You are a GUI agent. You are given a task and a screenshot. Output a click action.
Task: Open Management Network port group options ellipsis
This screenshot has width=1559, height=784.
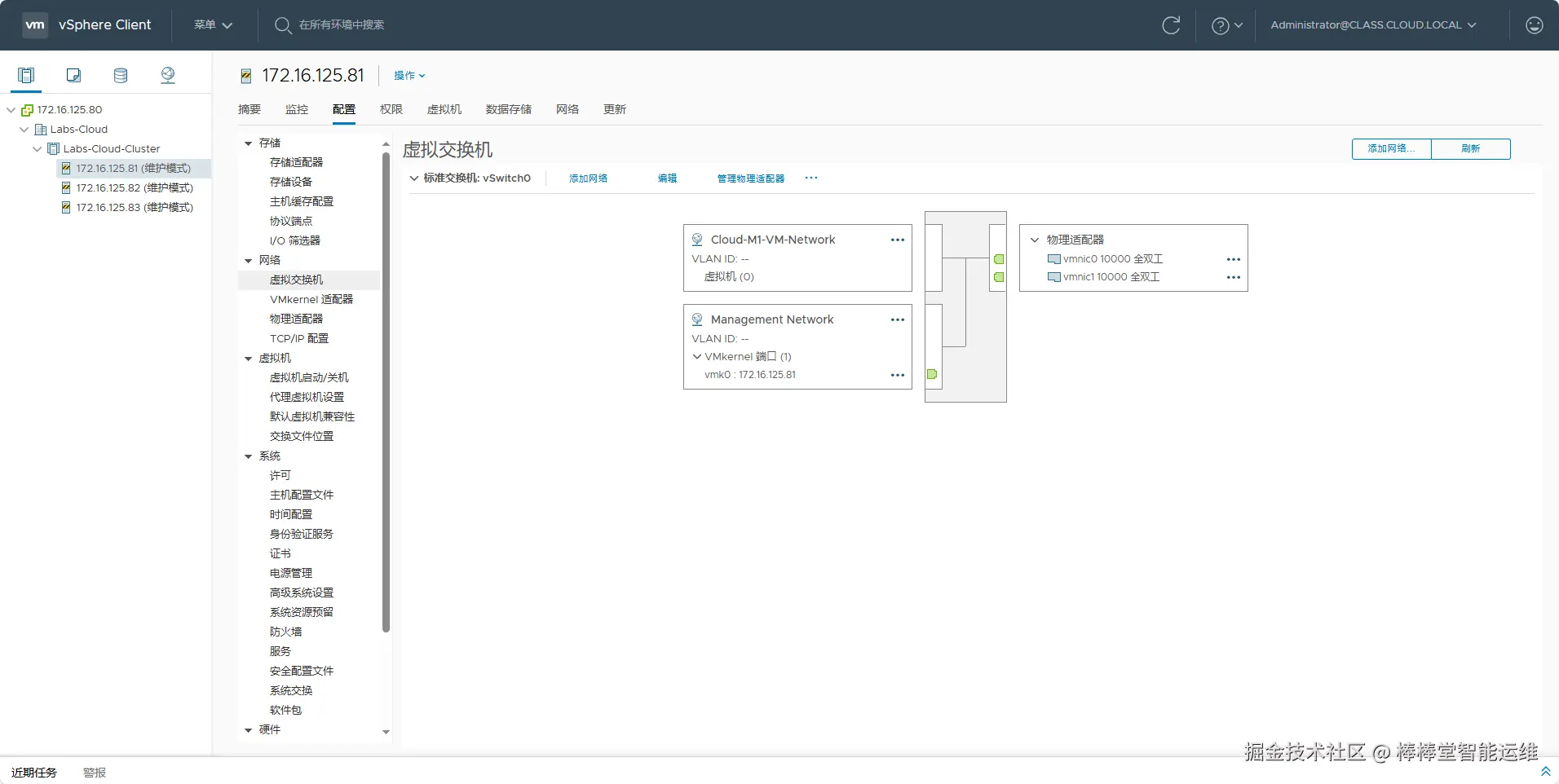[x=898, y=319]
